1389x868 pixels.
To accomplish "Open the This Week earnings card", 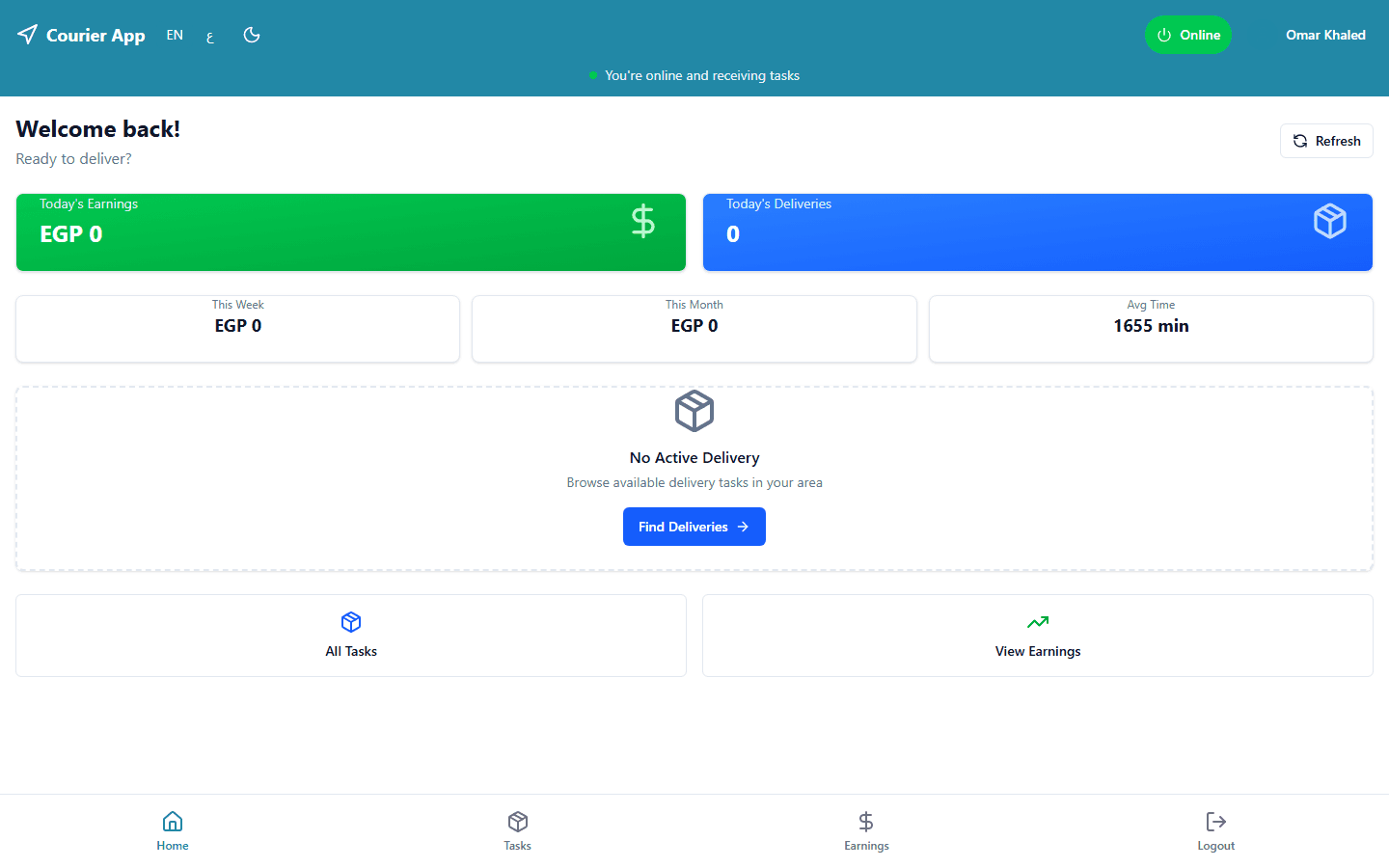I will 238,329.
